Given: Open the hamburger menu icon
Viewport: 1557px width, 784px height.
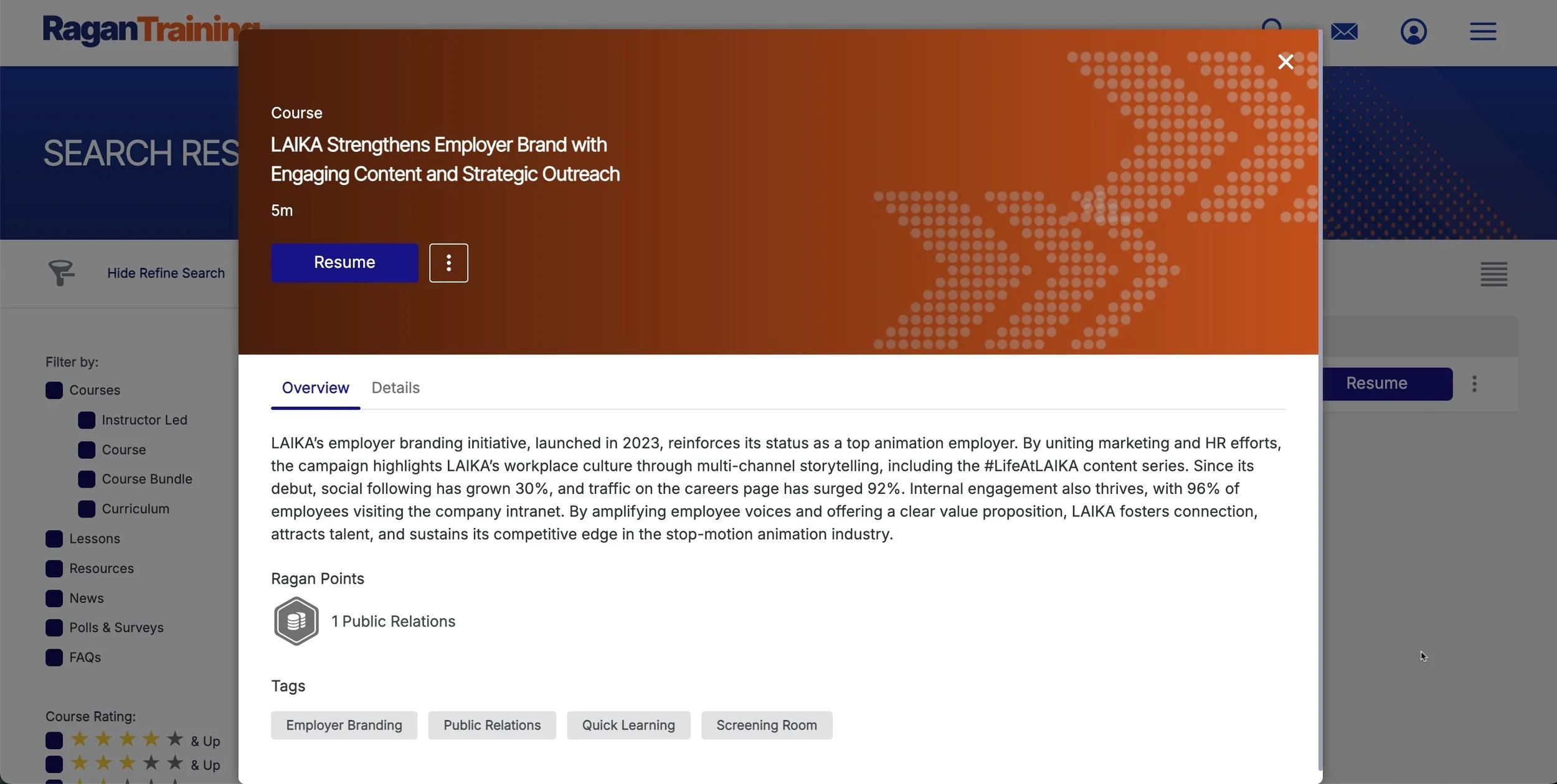Looking at the screenshot, I should (x=1482, y=31).
